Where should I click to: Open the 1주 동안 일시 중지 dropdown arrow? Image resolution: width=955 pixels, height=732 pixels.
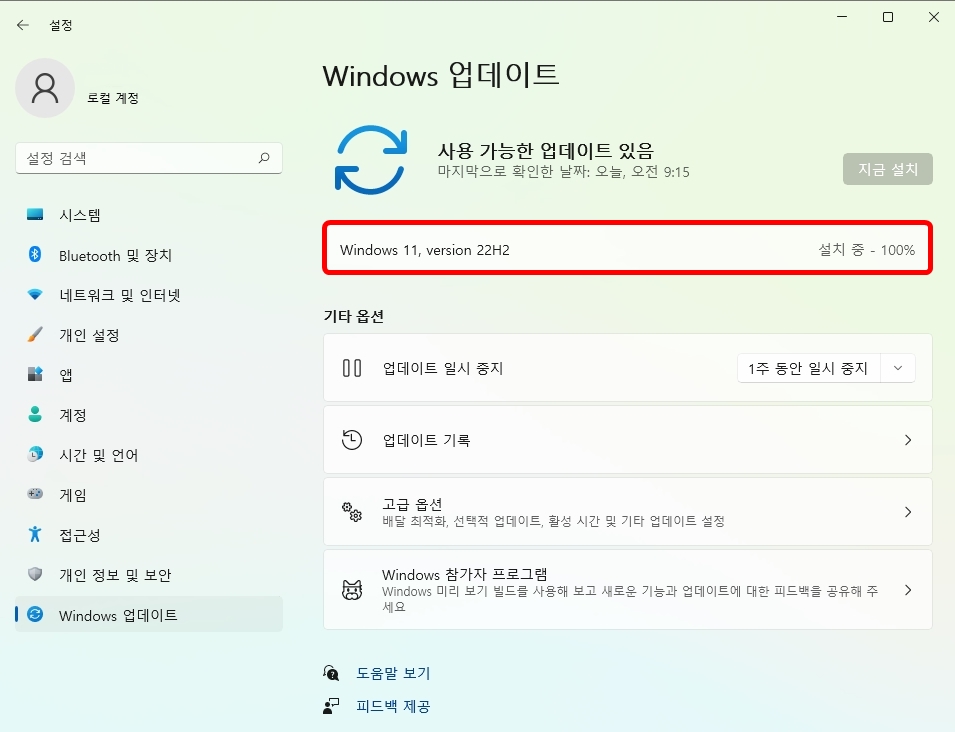click(x=898, y=368)
